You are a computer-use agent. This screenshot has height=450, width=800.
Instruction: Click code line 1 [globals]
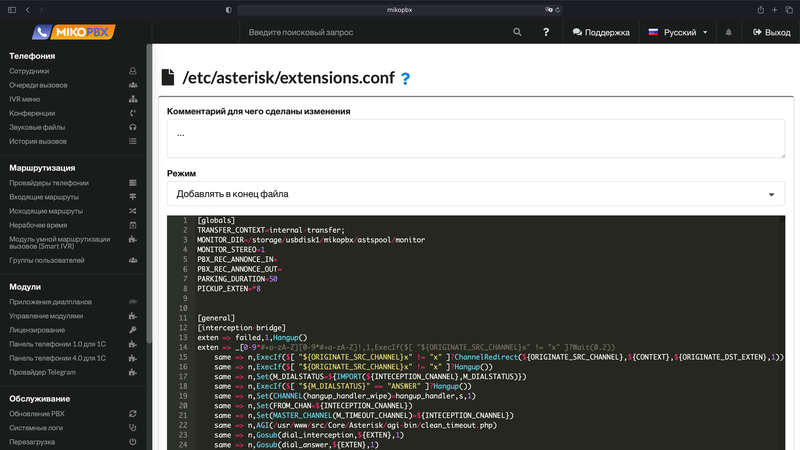click(216, 220)
